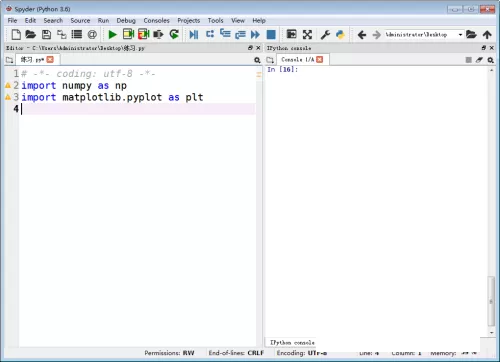Step return debug icon
Viewport: 500px width, 362px height.
(x=240, y=34)
